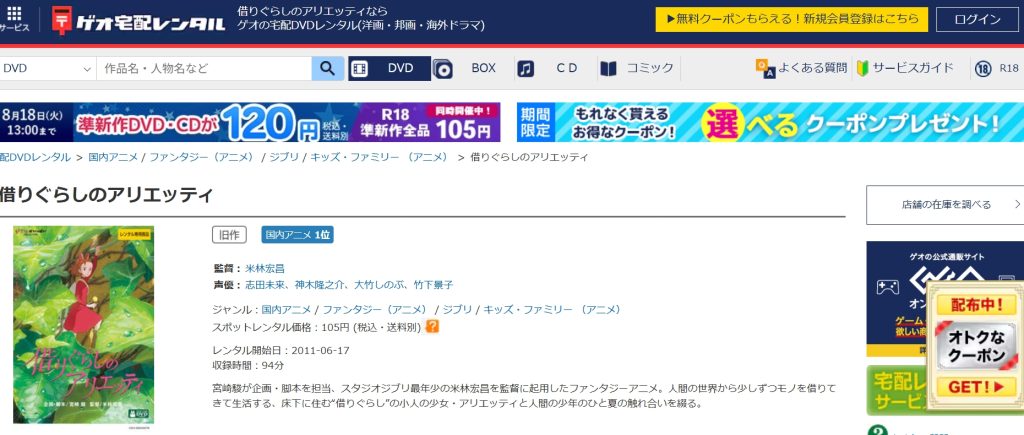Click the レンタル開始日：2011-06-17 text
Screen dimensions: 1024x435
[281, 351]
